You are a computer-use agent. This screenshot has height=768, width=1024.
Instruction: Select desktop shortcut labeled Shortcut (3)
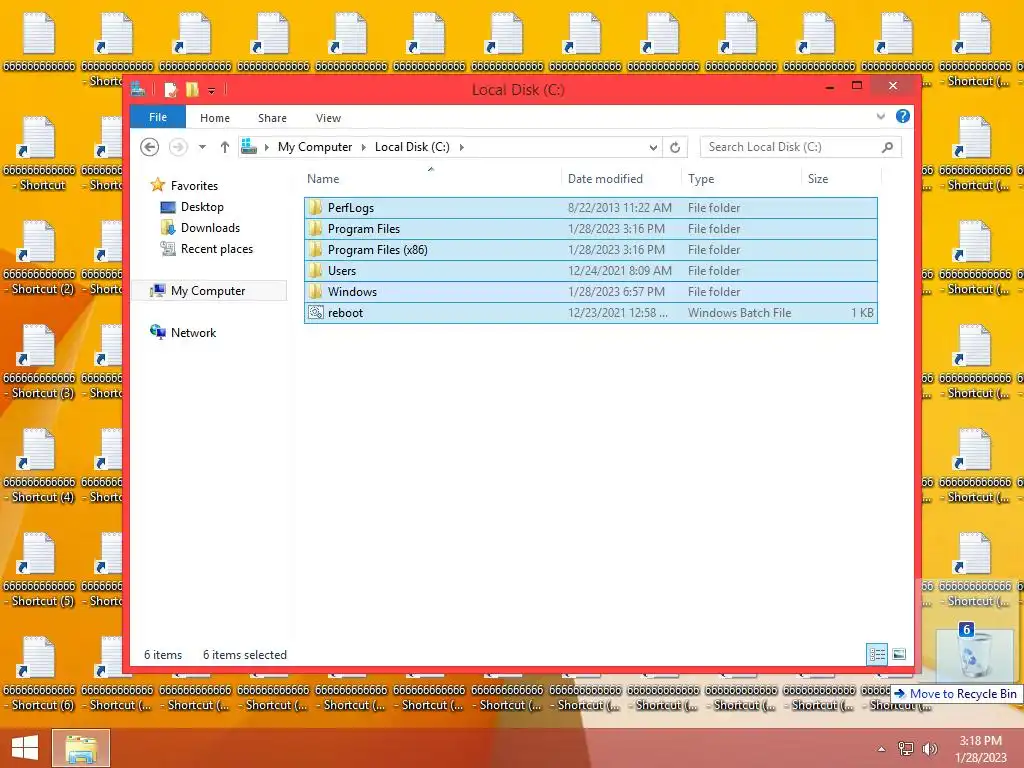[x=39, y=362]
